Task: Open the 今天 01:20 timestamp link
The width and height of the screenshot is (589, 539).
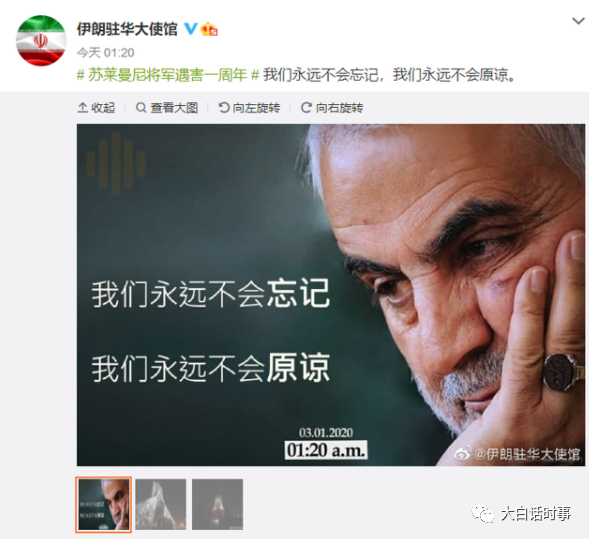Action: (x=106, y=53)
